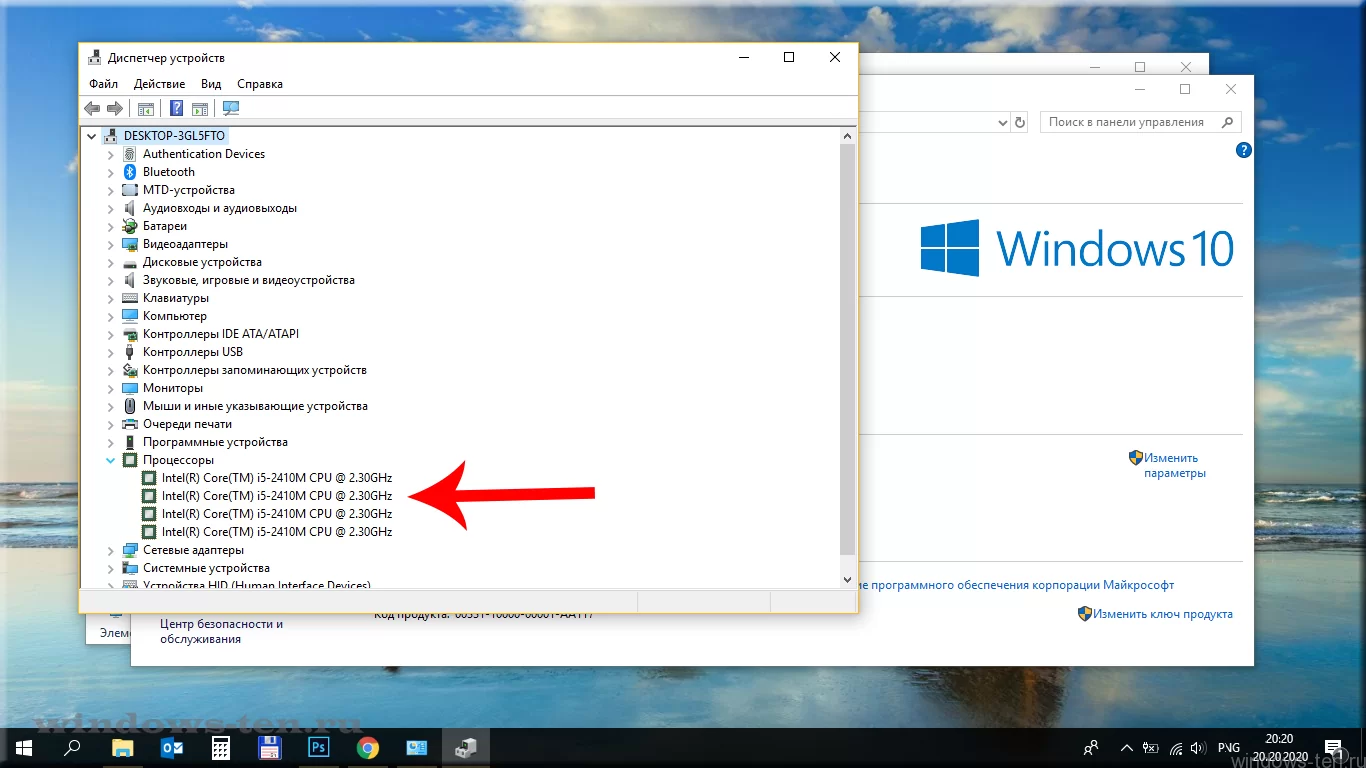Open the floppy disk taskbar app
Viewport: 1366px width, 768px height.
pos(270,748)
